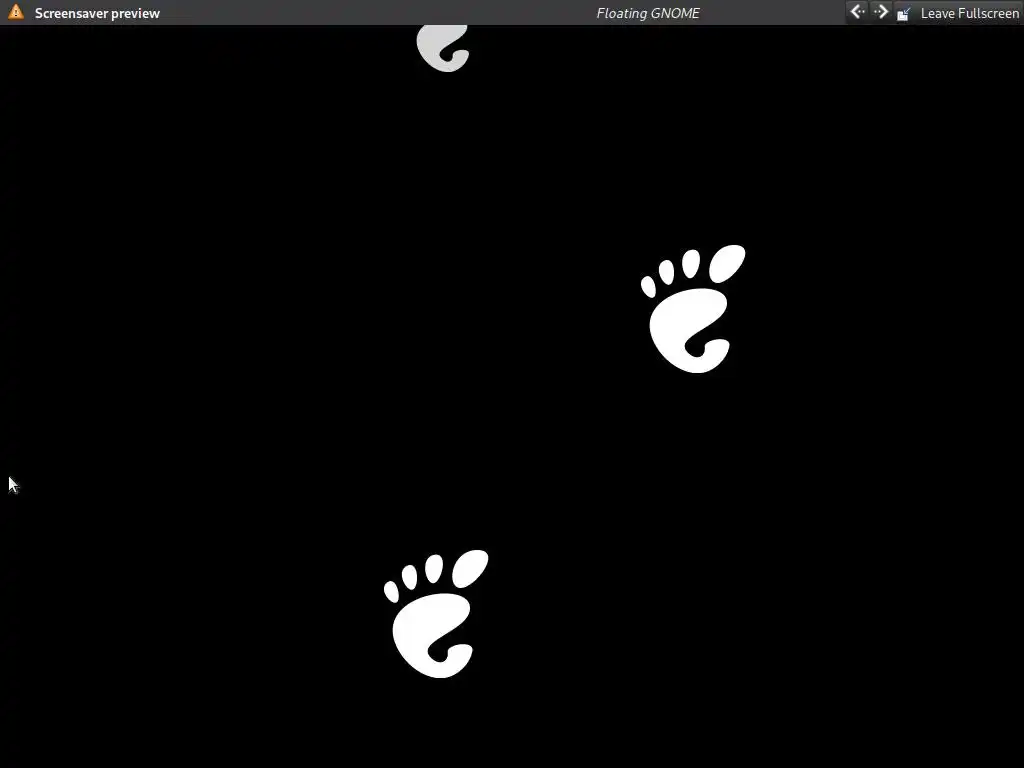Click the orange warning icon

[x=16, y=12]
